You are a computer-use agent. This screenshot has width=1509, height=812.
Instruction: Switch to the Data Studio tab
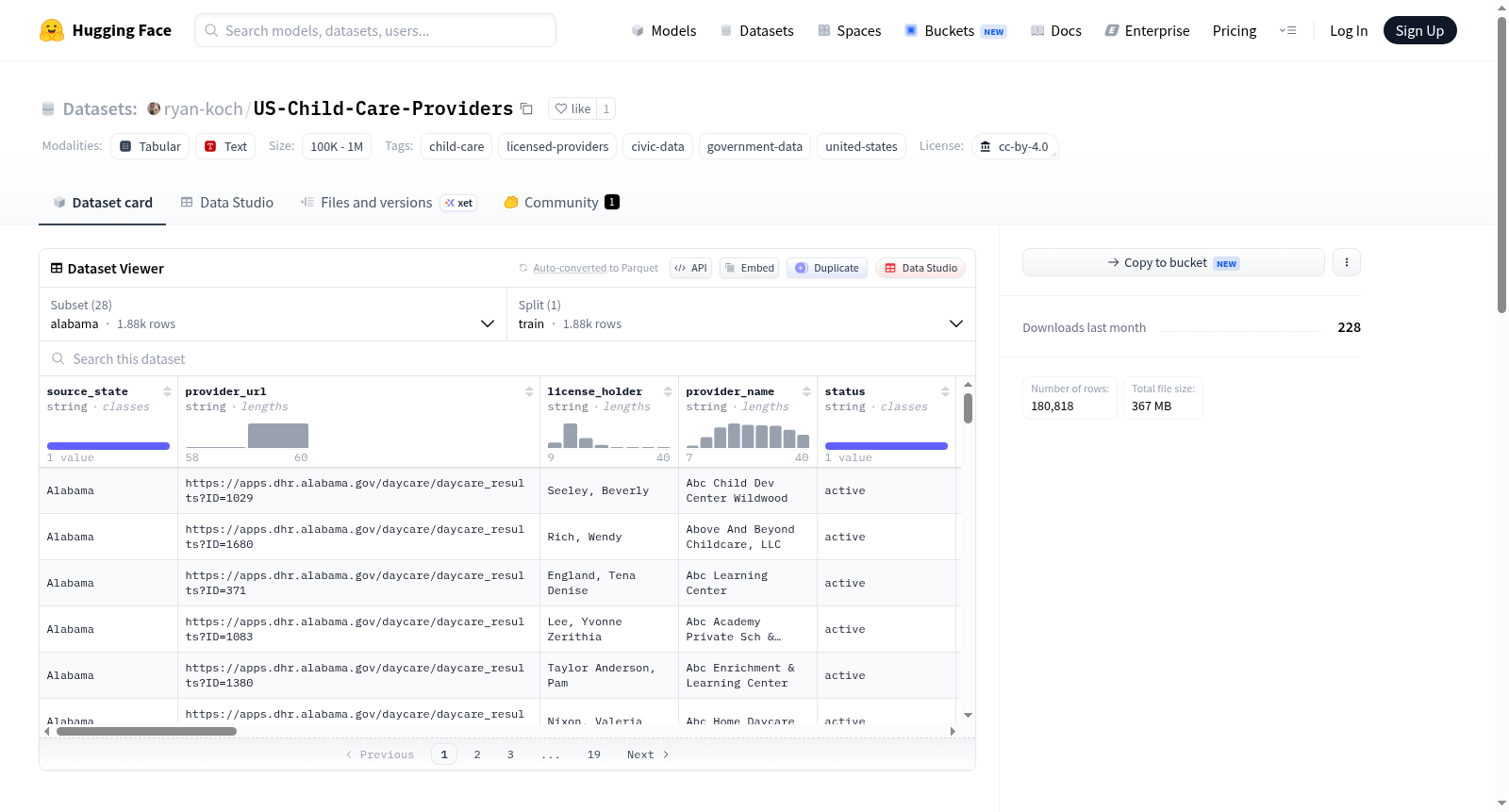[x=227, y=203]
